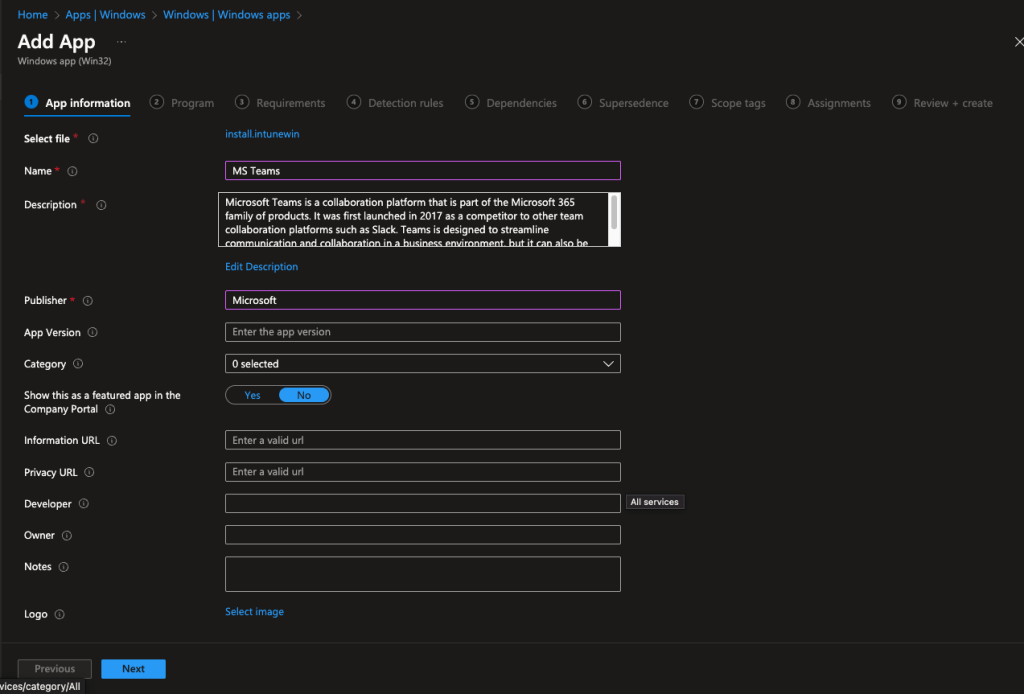Image resolution: width=1024 pixels, height=694 pixels.
Task: Go to the Assignments tab
Action: coord(838,103)
